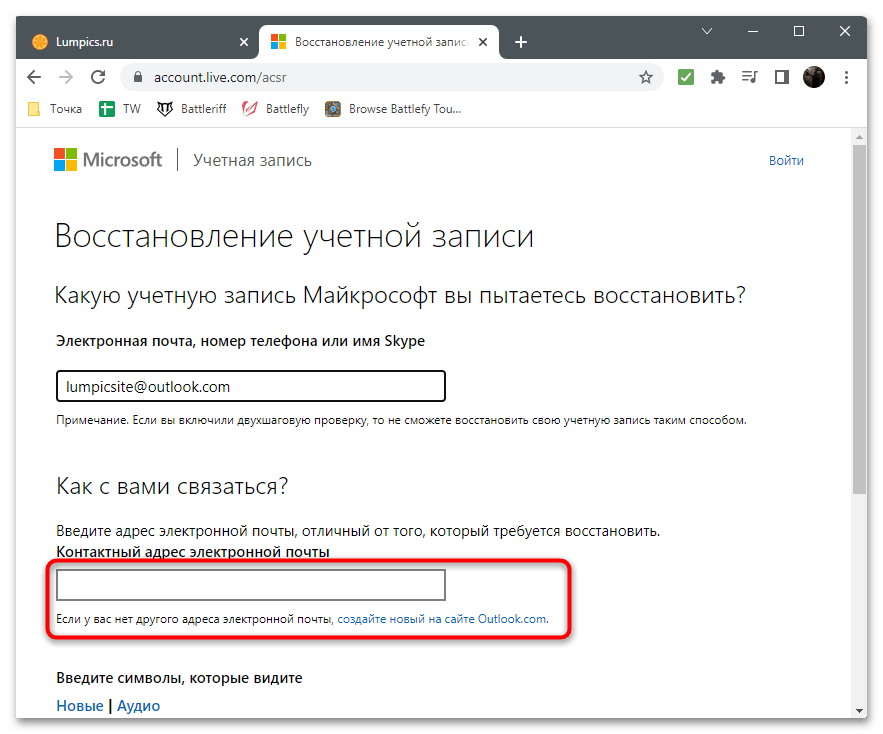The image size is (883, 734).
Task: Open the Chrome three-dot menu
Action: point(846,77)
